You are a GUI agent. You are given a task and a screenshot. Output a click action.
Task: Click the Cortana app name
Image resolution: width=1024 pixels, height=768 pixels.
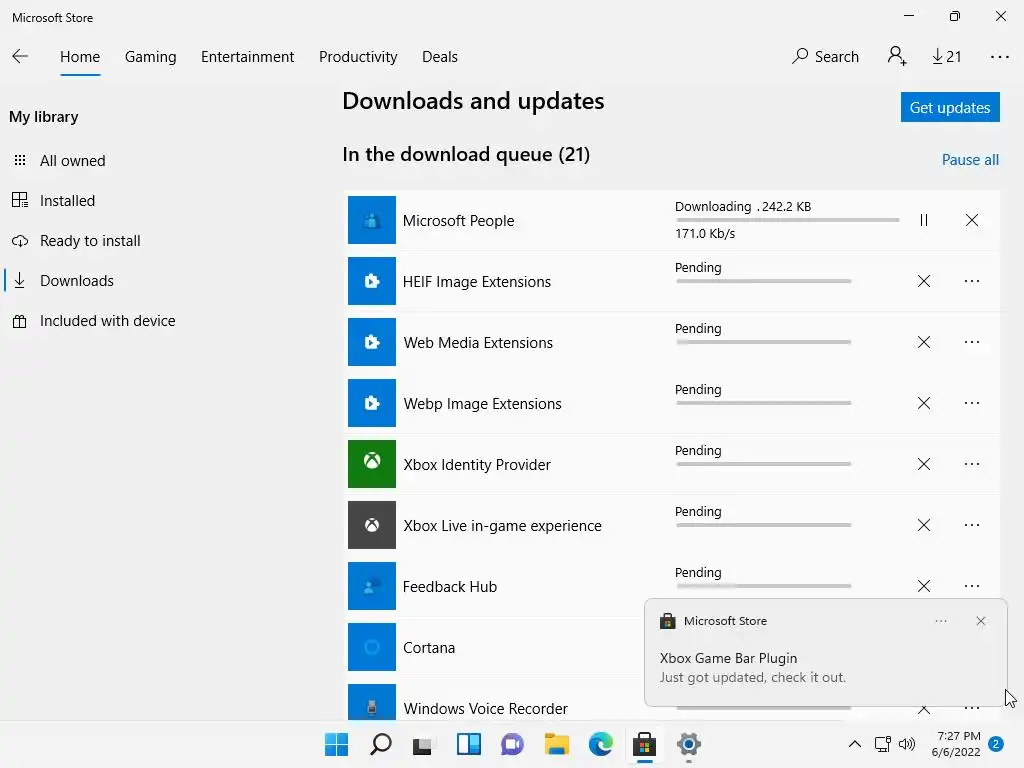click(x=428, y=648)
